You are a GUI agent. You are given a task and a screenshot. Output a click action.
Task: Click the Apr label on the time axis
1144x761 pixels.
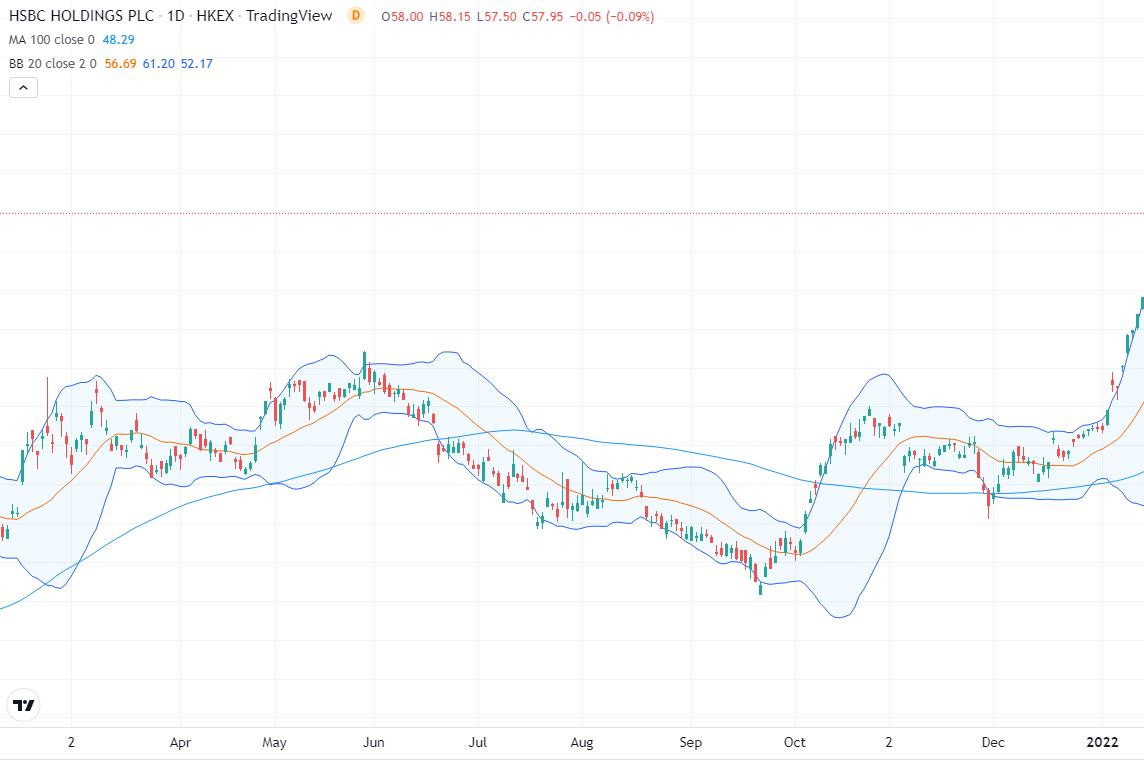point(180,742)
